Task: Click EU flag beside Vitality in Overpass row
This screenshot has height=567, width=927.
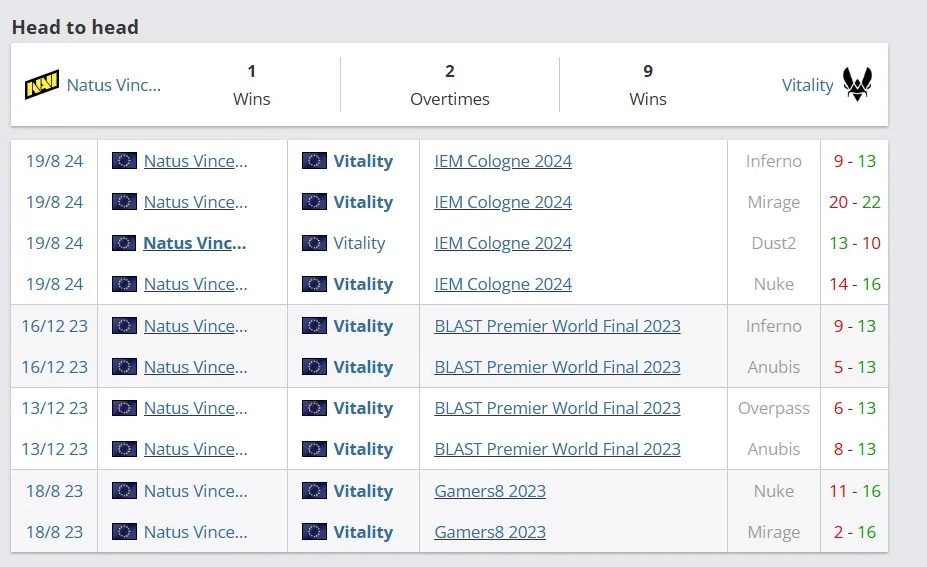Action: pos(314,408)
